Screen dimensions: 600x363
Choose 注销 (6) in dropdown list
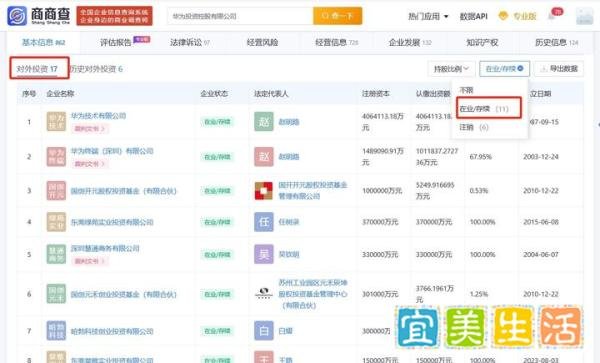click(x=474, y=127)
